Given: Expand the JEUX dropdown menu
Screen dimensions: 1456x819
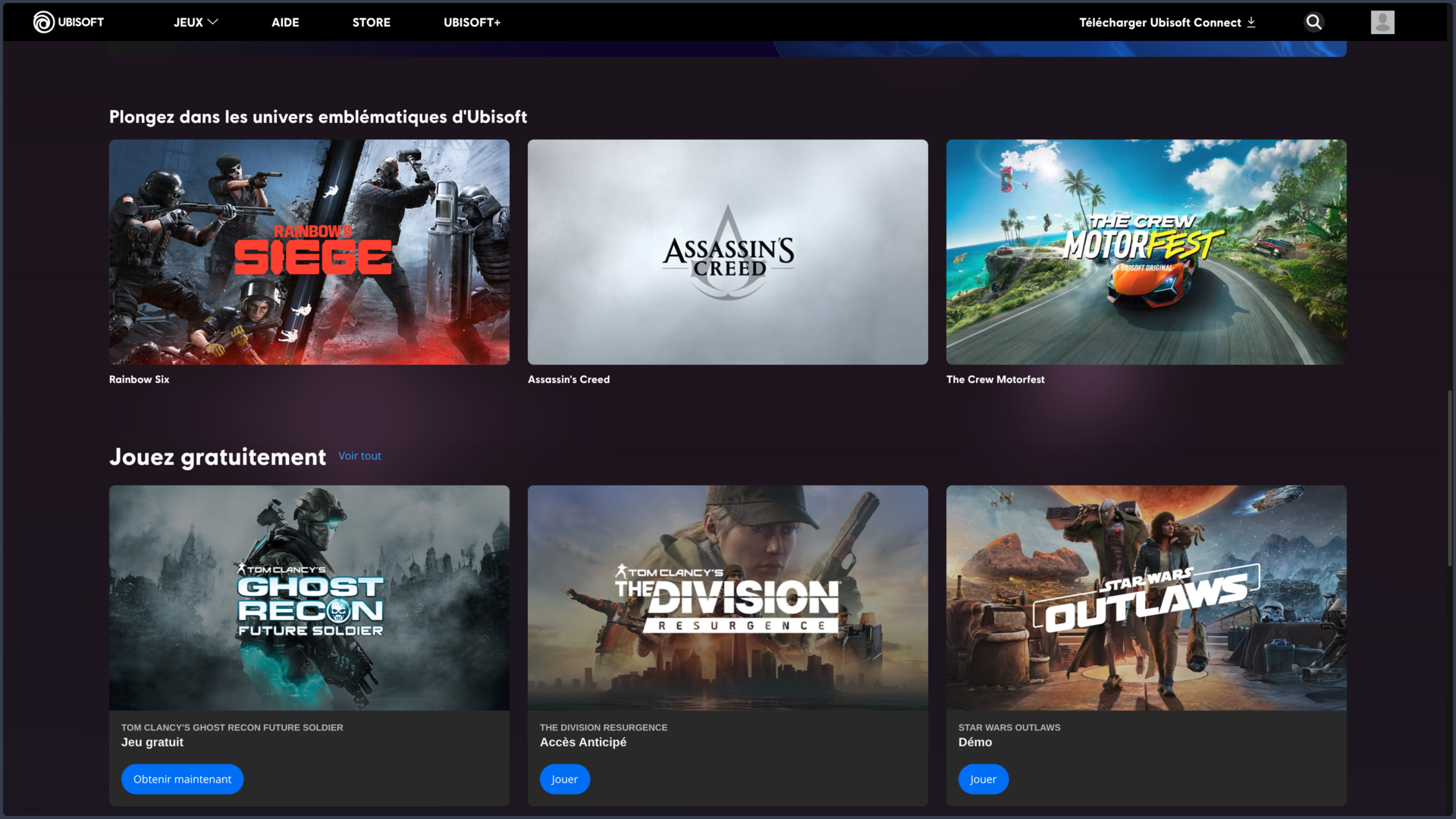Looking at the screenshot, I should (x=196, y=22).
